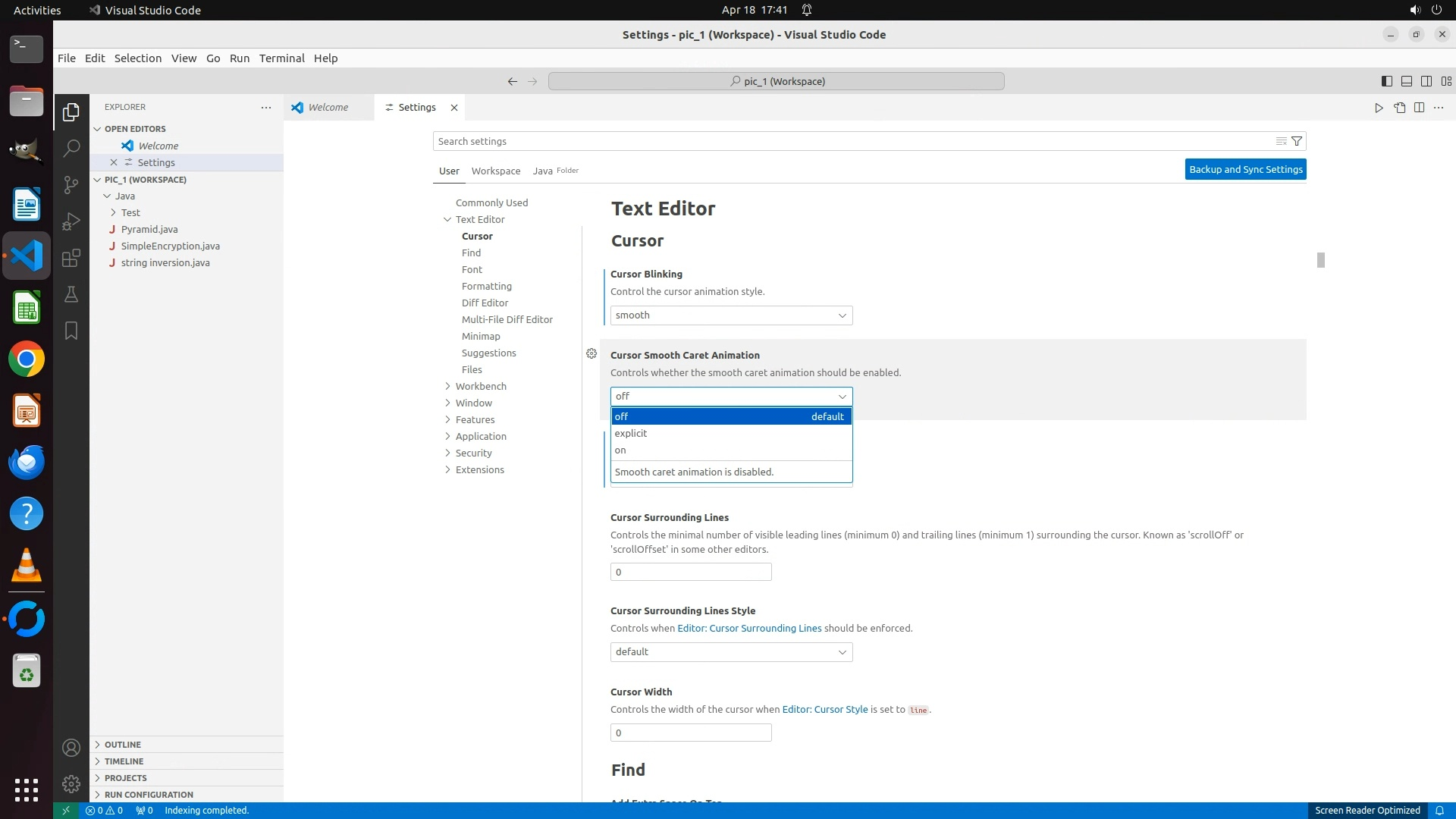
Task: Open Settings JSON file icon
Action: click(x=1399, y=108)
